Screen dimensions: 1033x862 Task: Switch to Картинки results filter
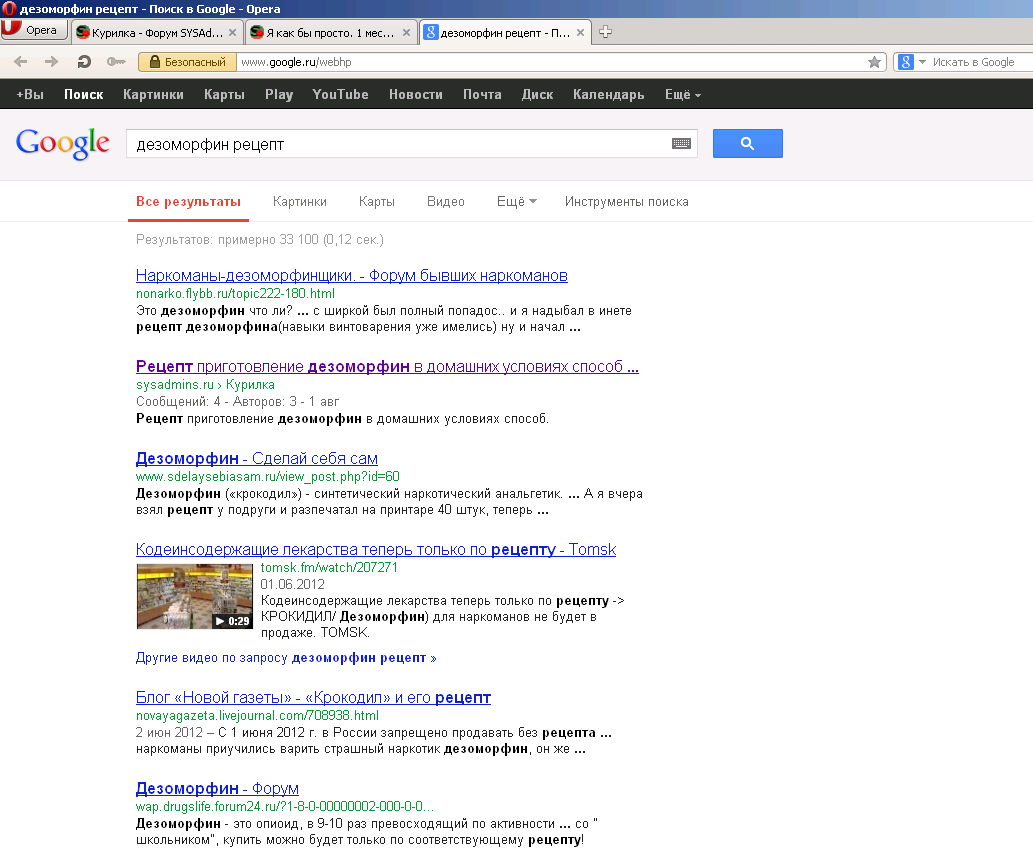click(x=300, y=202)
